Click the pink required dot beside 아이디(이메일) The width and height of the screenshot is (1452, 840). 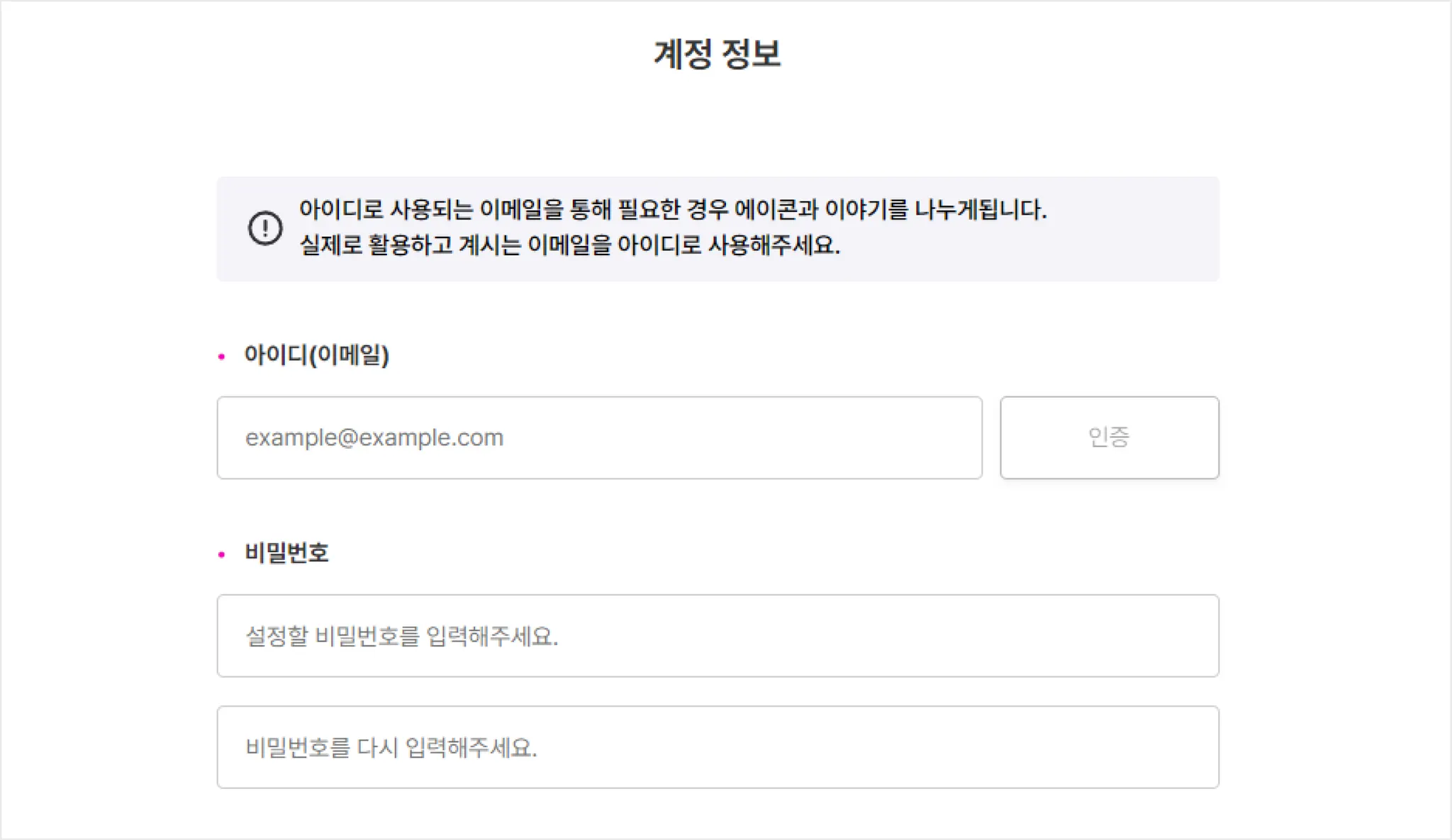click(x=221, y=357)
